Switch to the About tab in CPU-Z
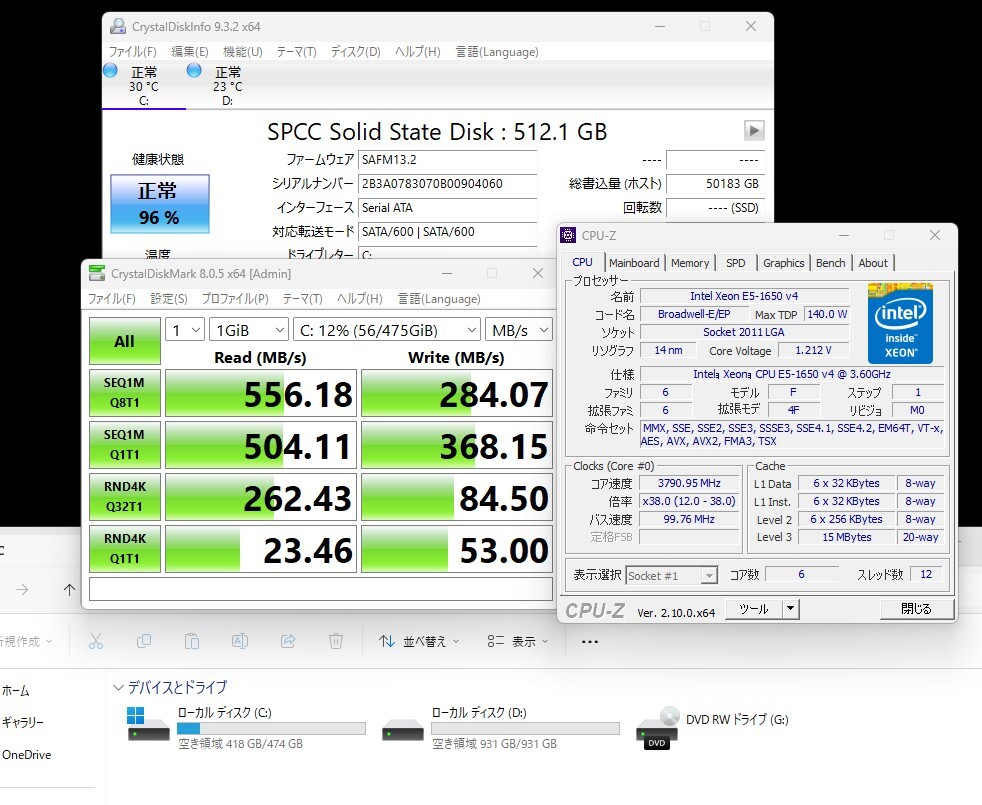The height and width of the screenshot is (805, 982). pos(872,263)
